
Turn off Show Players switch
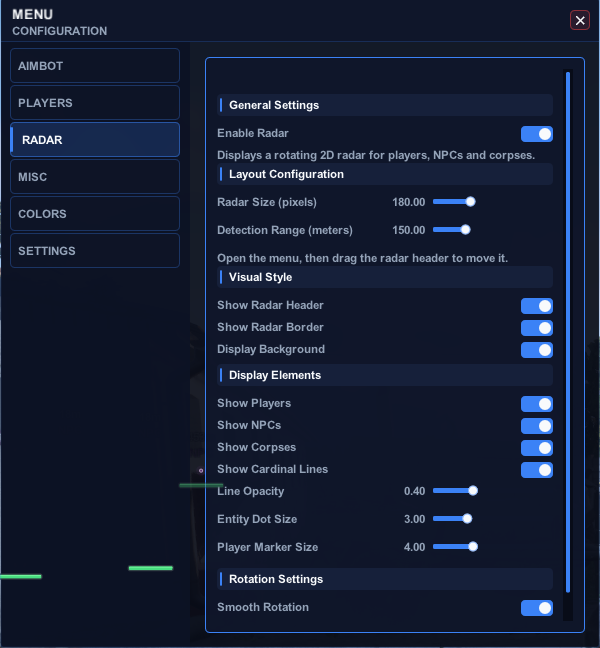point(537,404)
